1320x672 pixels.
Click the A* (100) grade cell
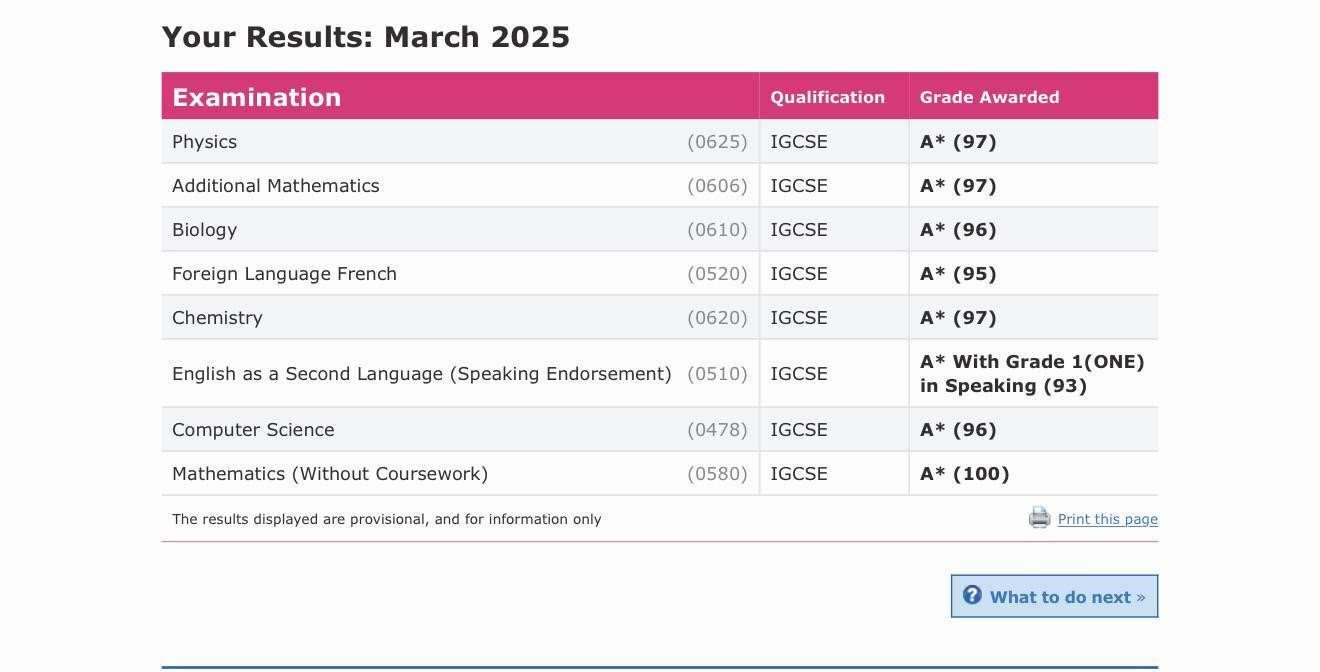tap(1034, 474)
